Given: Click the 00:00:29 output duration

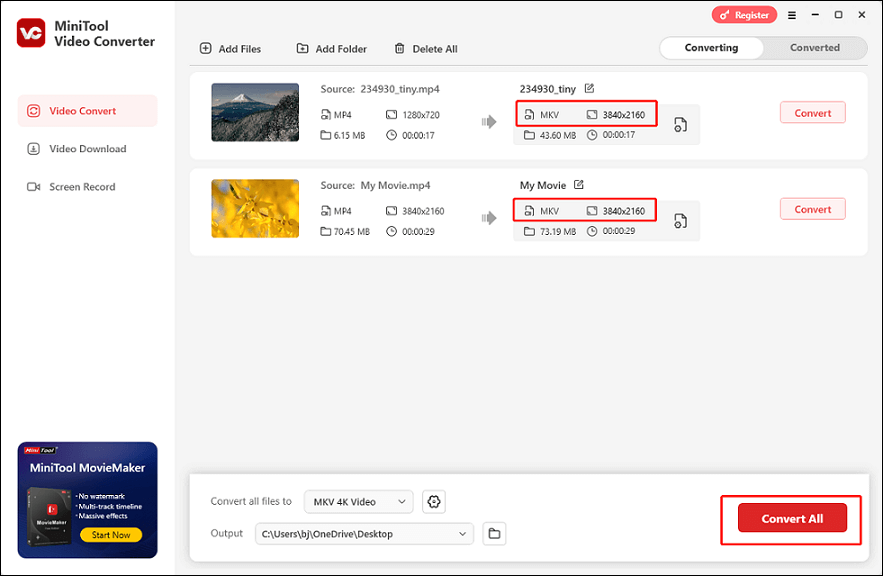Looking at the screenshot, I should [x=611, y=231].
